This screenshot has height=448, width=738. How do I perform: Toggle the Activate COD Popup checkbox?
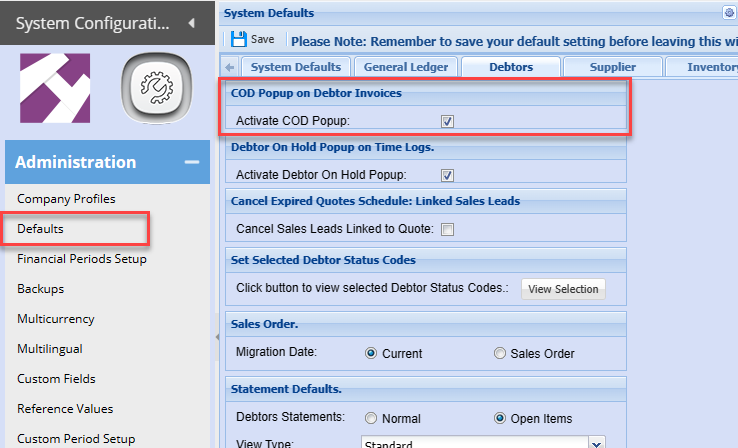click(448, 121)
